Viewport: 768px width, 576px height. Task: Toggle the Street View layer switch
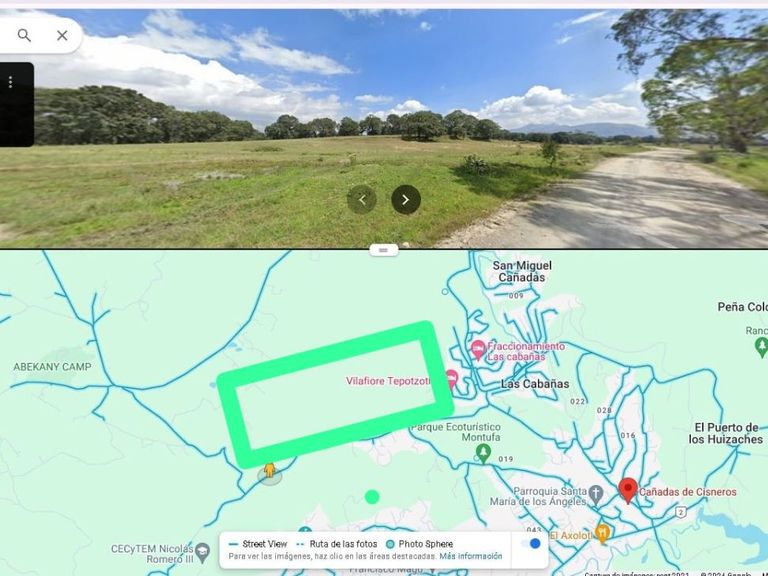(530, 544)
